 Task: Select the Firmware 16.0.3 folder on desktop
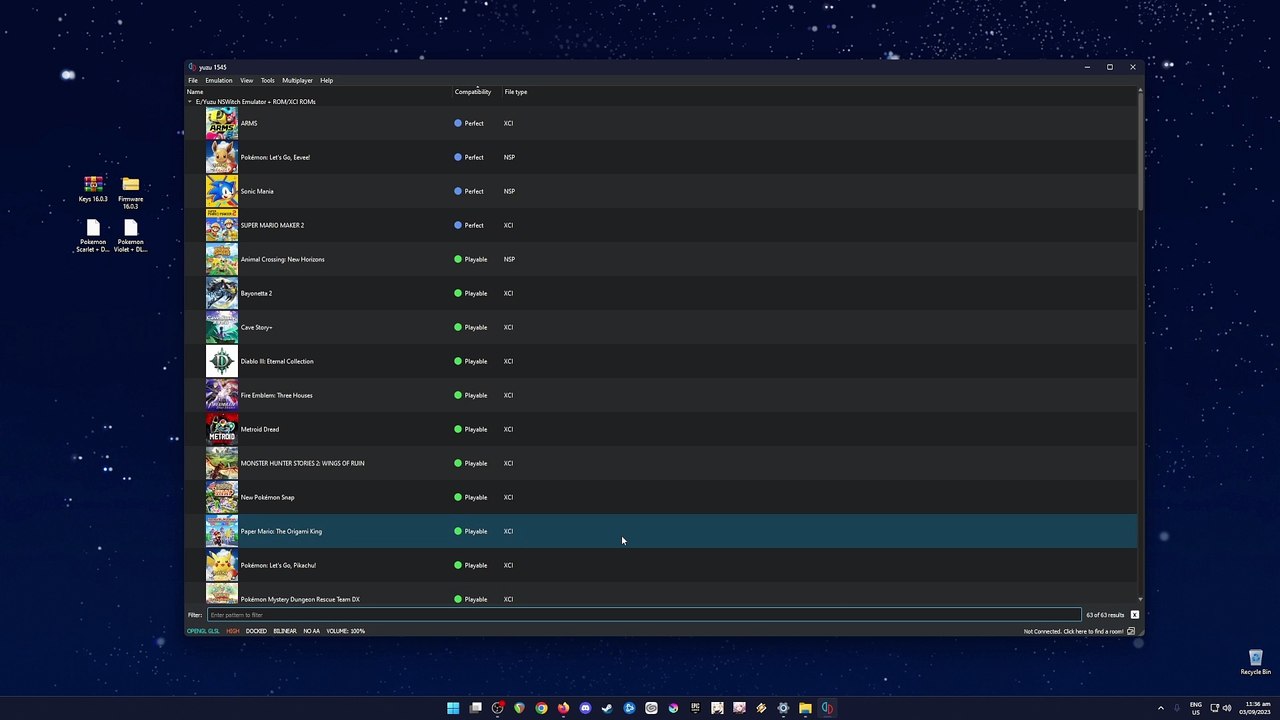tap(130, 192)
